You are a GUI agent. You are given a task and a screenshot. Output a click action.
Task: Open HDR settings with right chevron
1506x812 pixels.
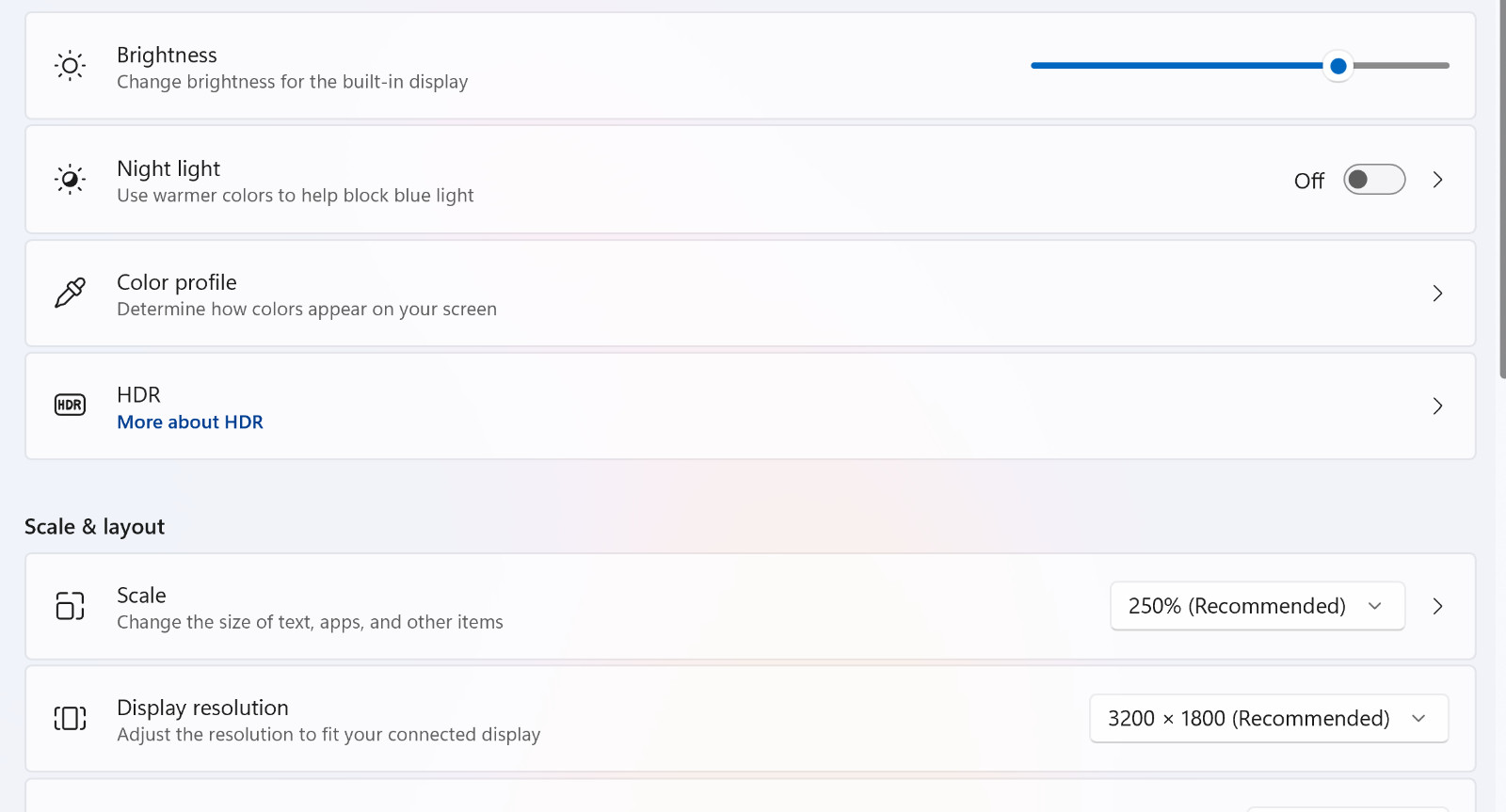pos(1437,406)
